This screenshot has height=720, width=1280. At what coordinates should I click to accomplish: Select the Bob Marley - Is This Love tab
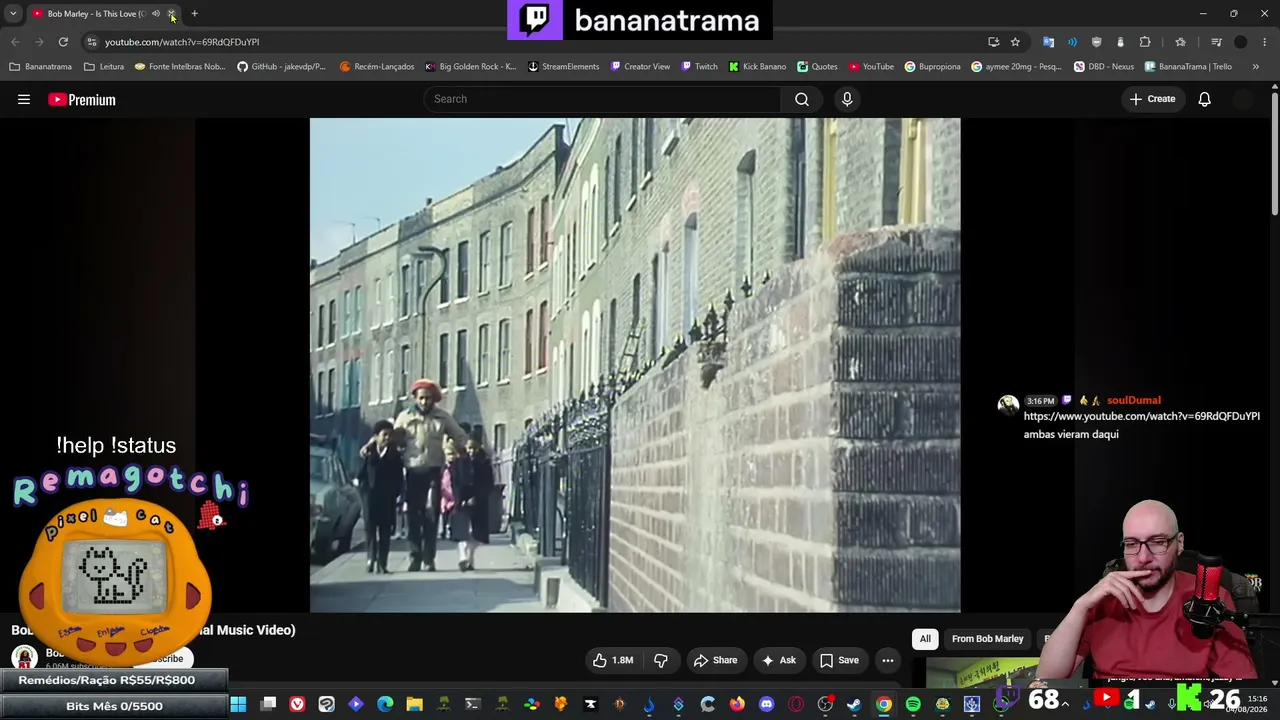click(95, 14)
